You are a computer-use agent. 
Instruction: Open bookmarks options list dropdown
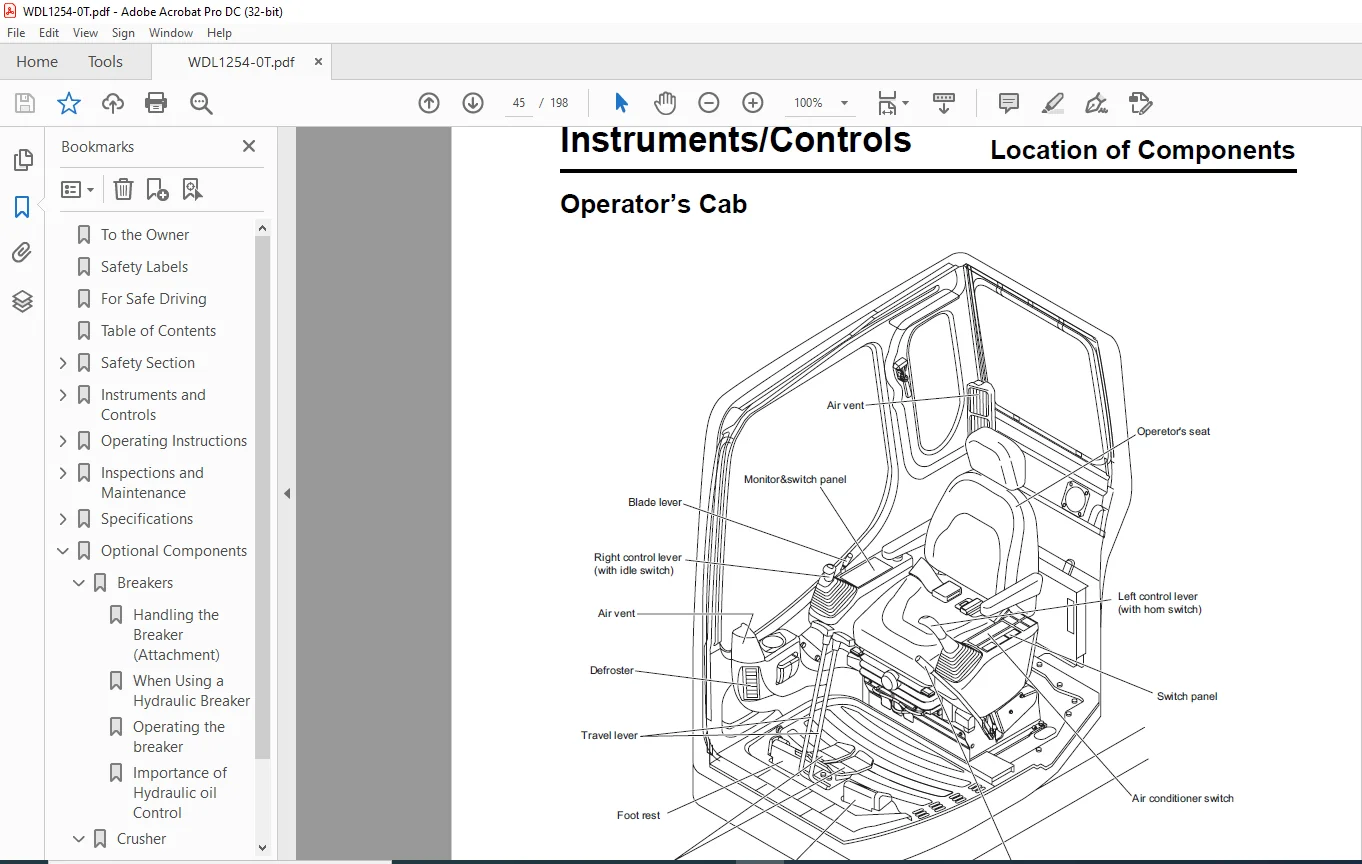coord(78,189)
